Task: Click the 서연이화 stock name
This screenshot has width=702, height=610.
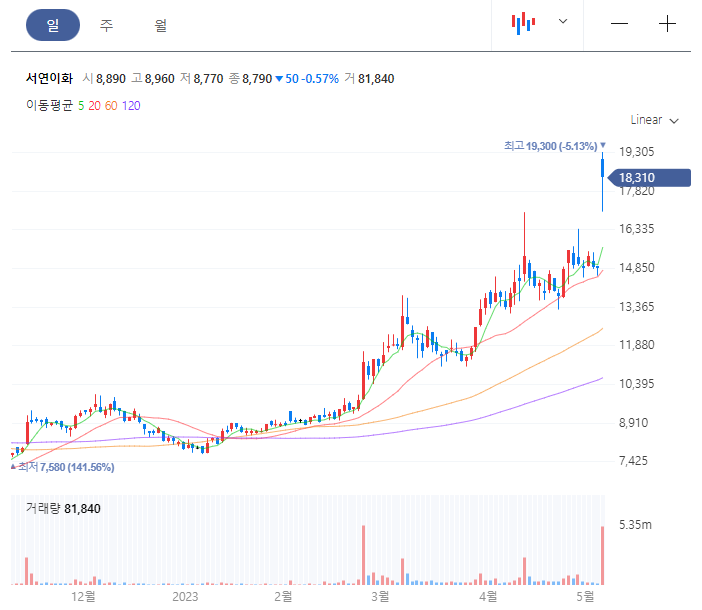Action: pyautogui.click(x=49, y=79)
